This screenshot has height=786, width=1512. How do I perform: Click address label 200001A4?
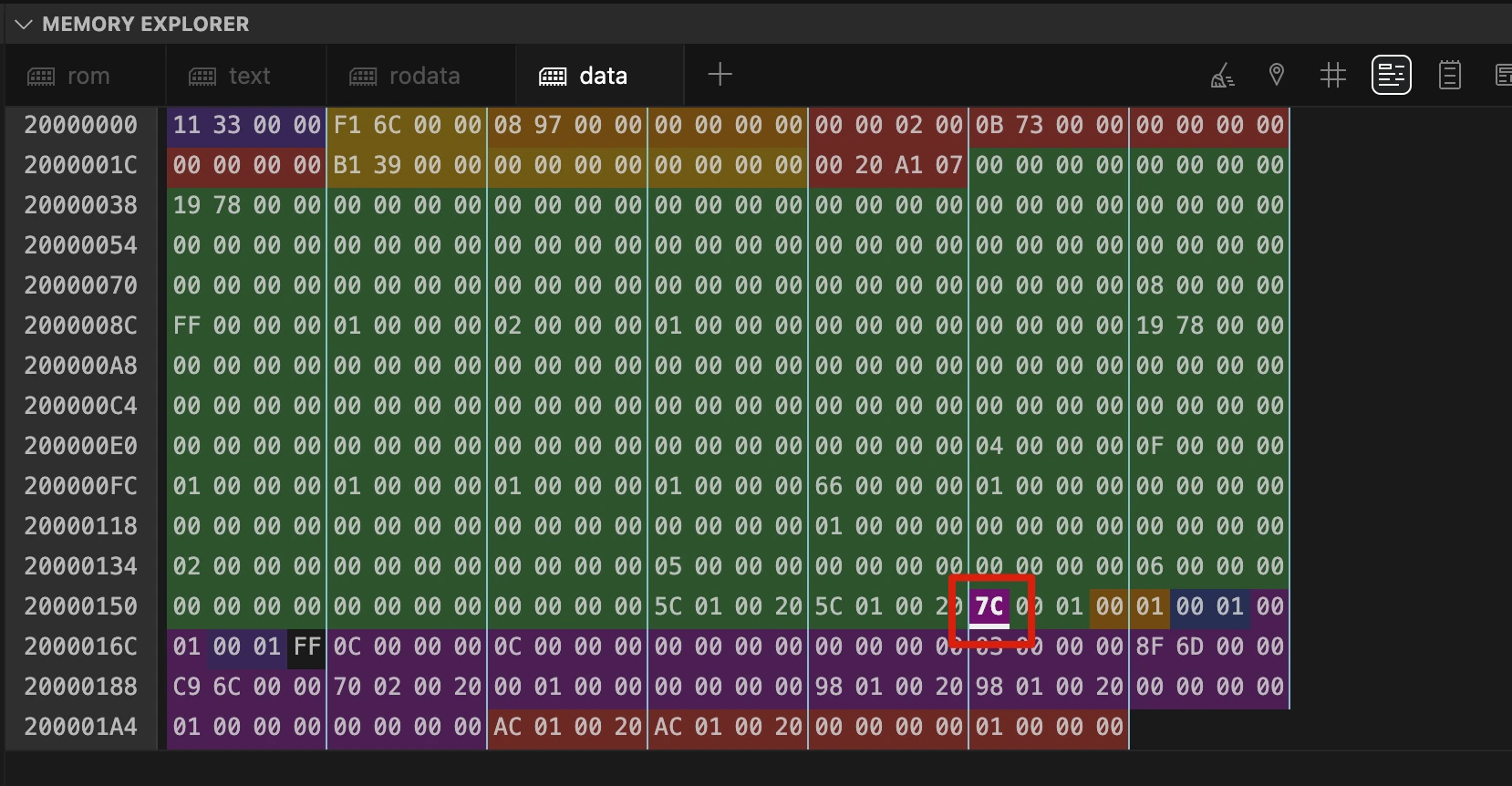pos(81,727)
